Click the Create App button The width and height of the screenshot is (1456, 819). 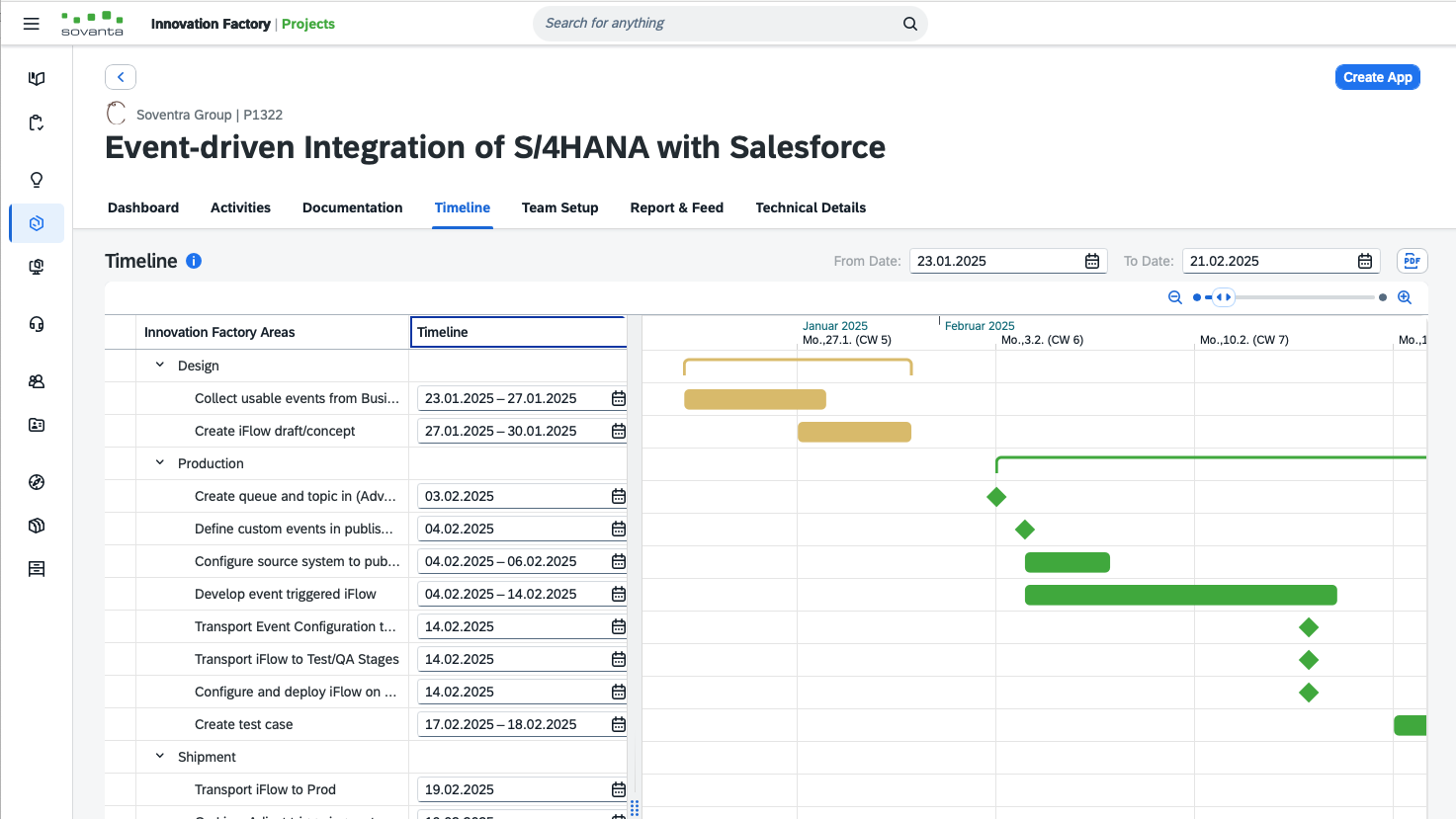coord(1377,77)
